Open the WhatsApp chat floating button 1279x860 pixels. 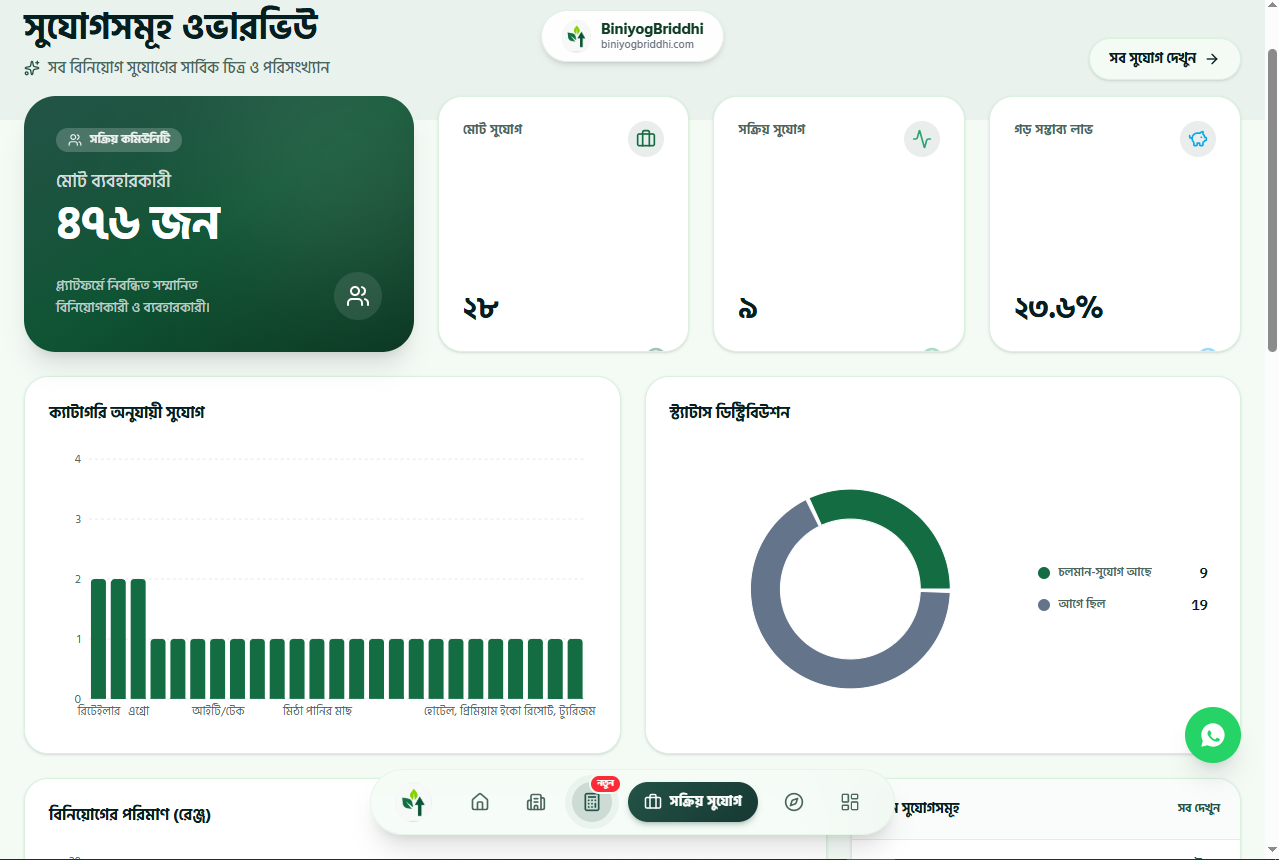[1213, 735]
